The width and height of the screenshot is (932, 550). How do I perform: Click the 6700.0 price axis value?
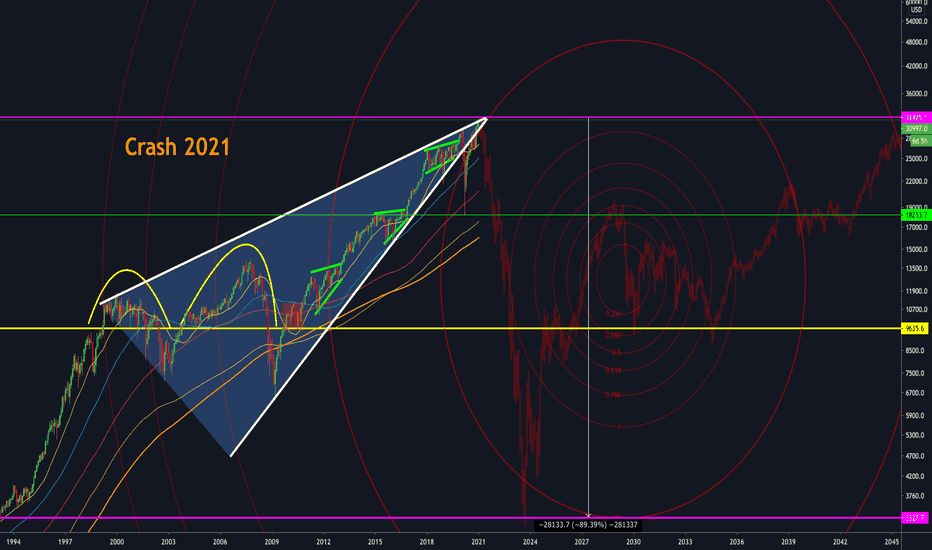[916, 393]
